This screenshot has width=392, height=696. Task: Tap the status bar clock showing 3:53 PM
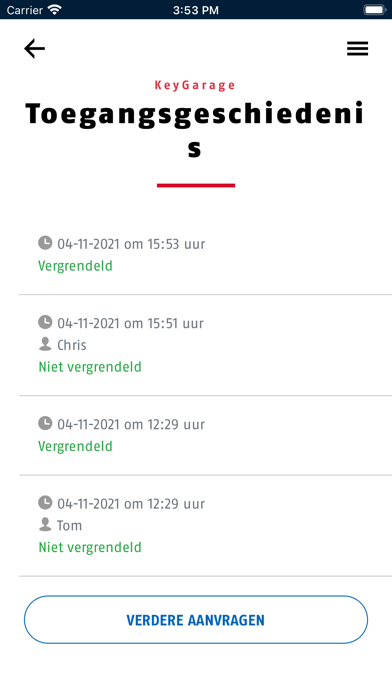click(195, 10)
